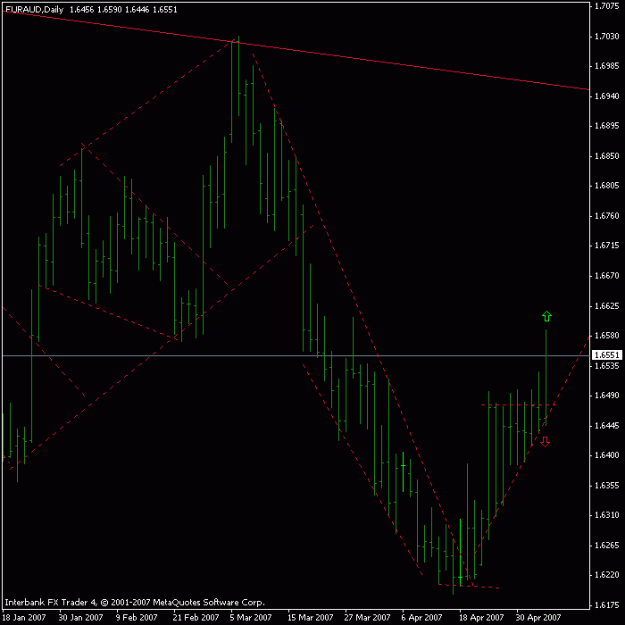Viewport: 625px width, 625px height.
Task: Click the 9 Feb 2007 date label
Action: [137, 617]
